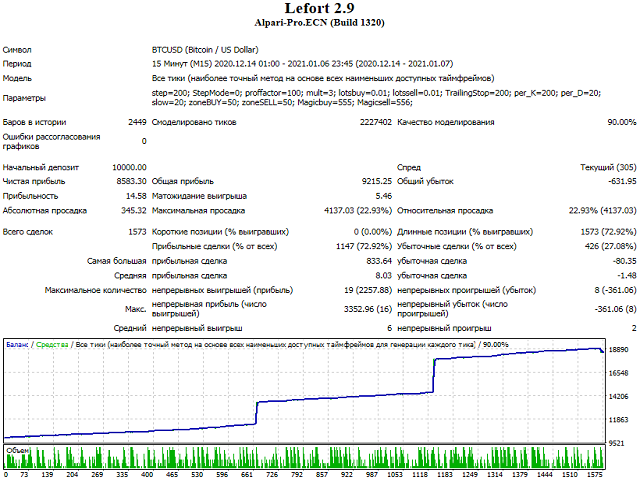Image resolution: width=640 pixels, height=480 pixels.
Task: Click the 90.00% modeling quality value
Action: point(615,122)
